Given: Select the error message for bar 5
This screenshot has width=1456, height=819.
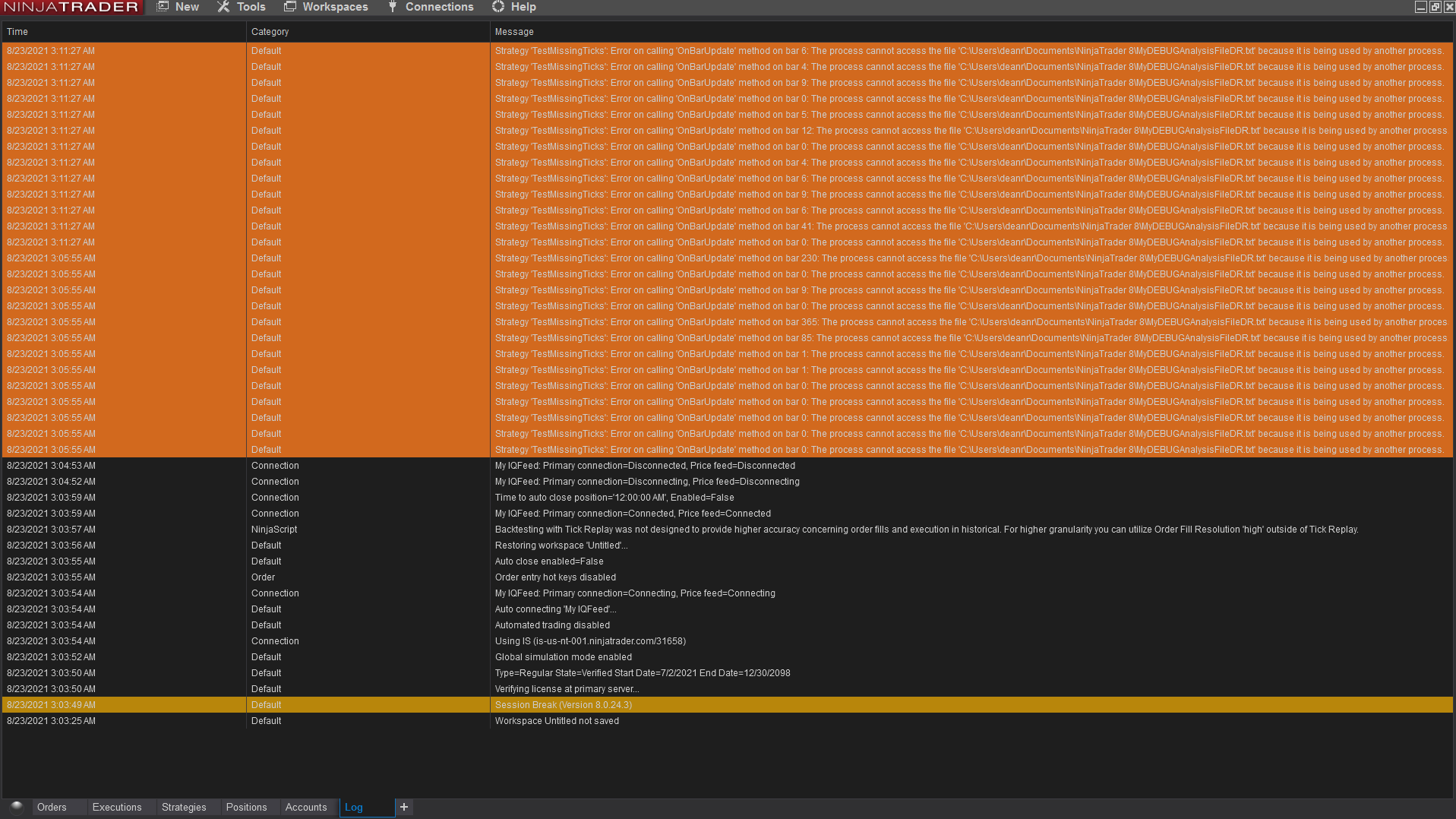Looking at the screenshot, I should tap(968, 115).
